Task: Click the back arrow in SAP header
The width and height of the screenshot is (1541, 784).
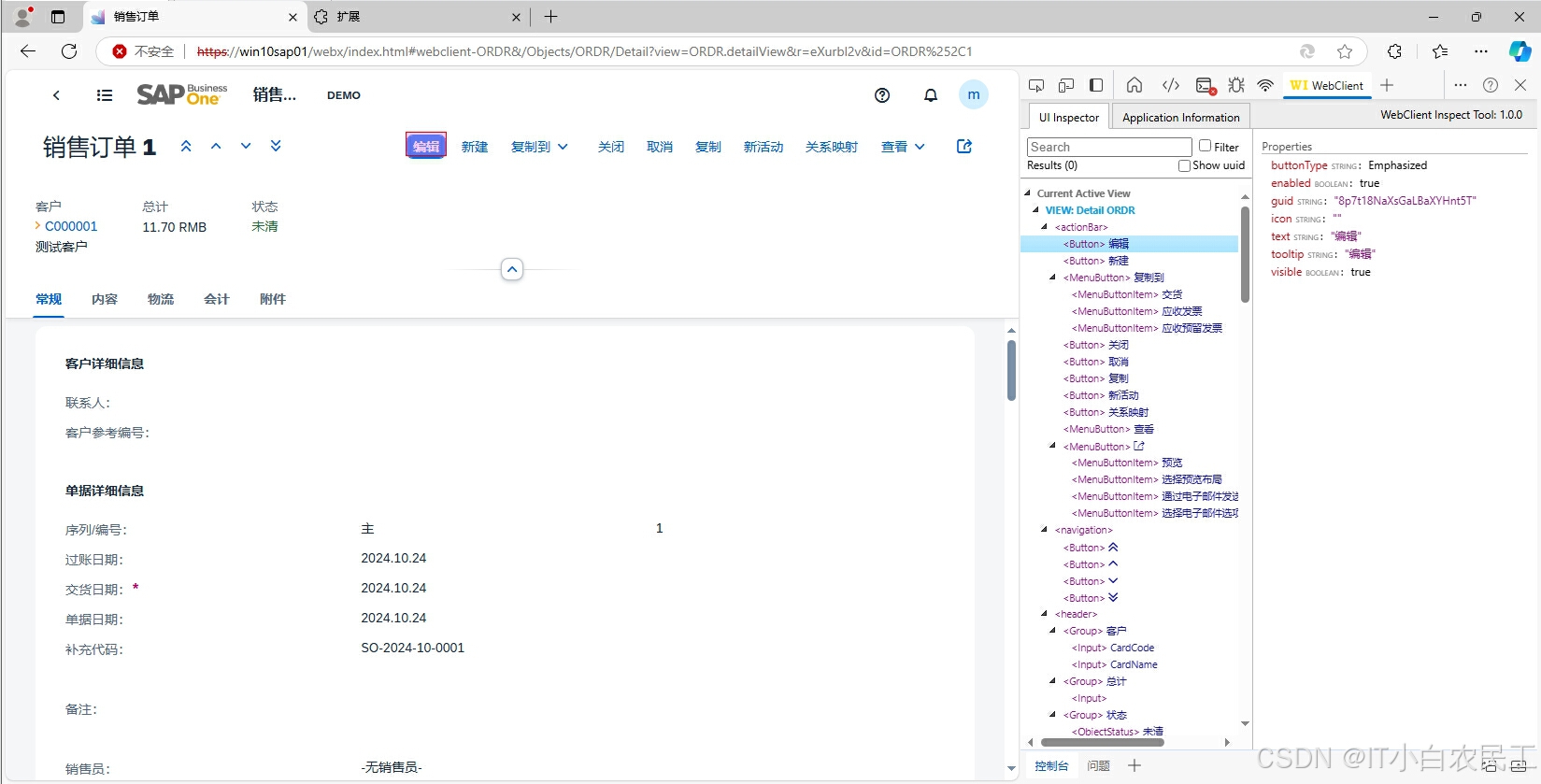Action: point(56,95)
